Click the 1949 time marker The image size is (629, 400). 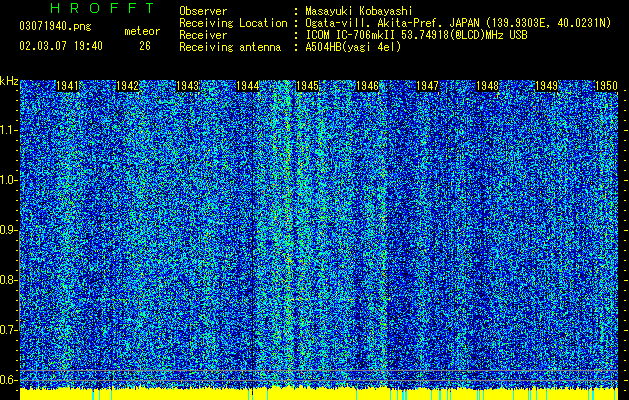click(547, 86)
